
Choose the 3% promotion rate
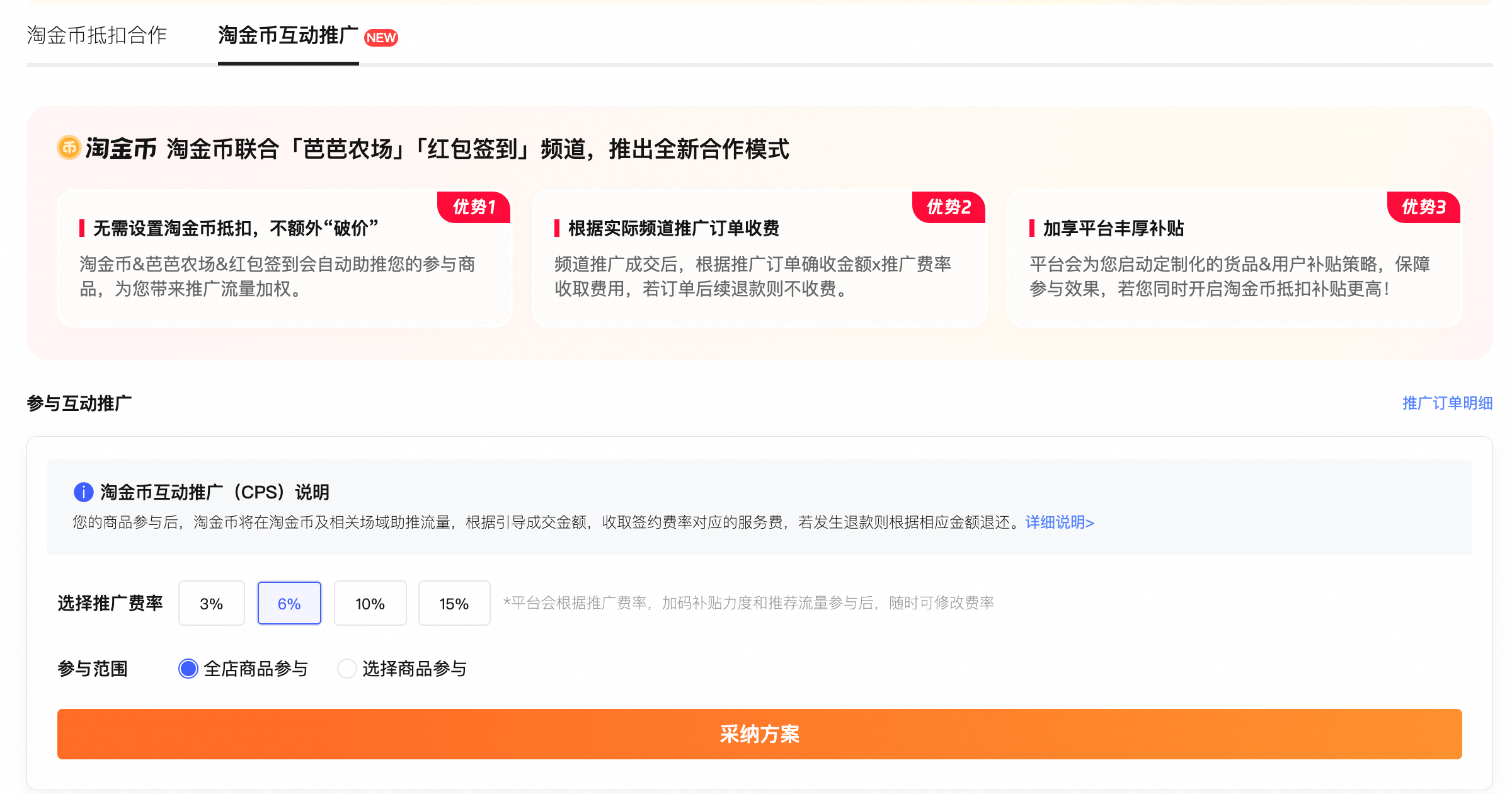pos(212,603)
